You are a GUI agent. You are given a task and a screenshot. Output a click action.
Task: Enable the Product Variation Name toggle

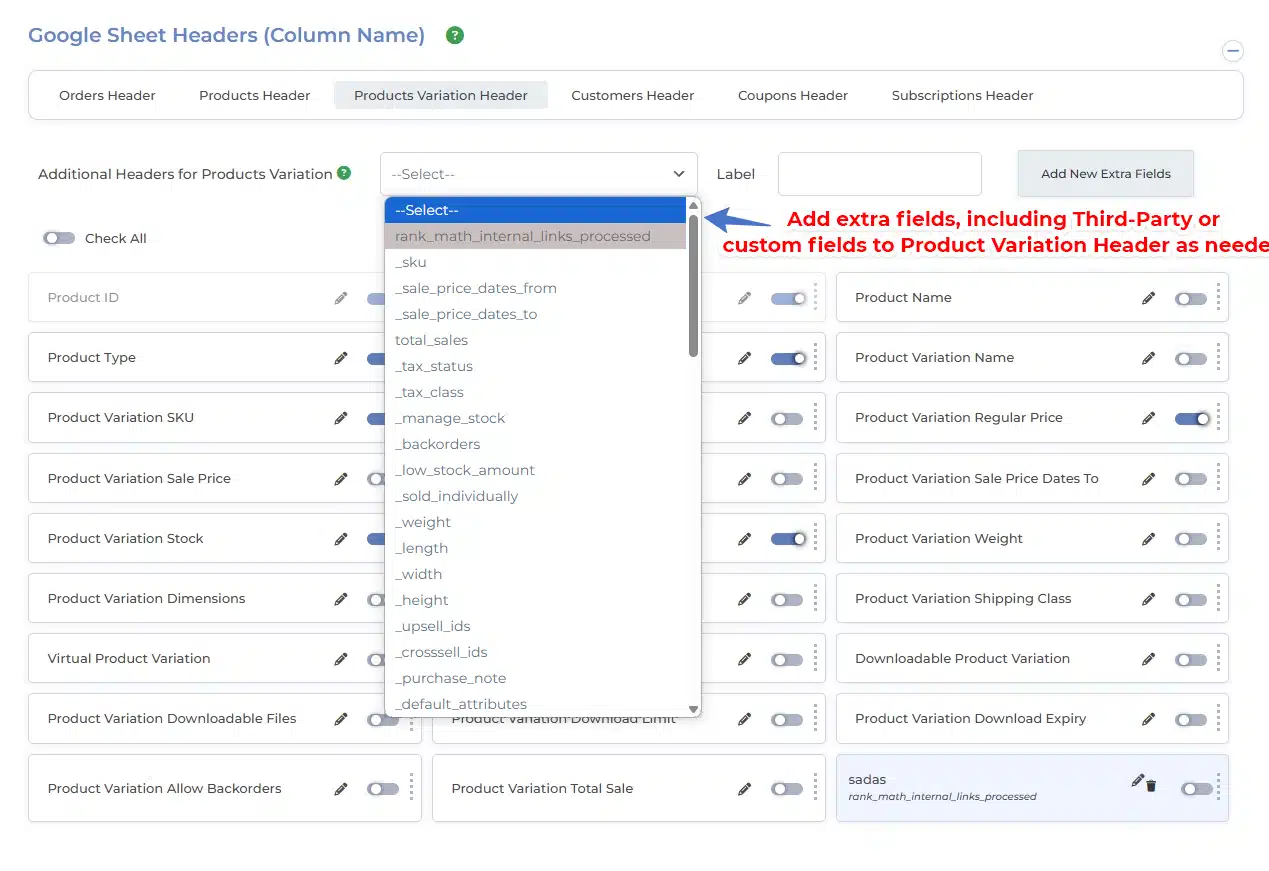[x=1190, y=358]
